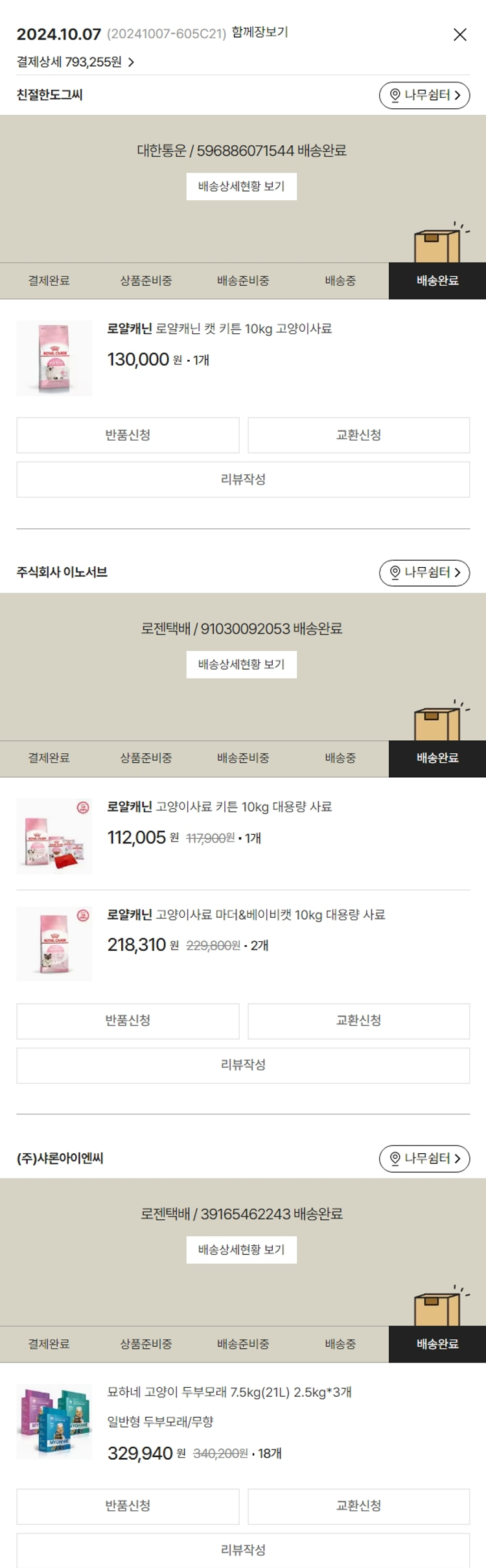Close the order detail page with X
This screenshot has width=486, height=1568.
tap(459, 35)
